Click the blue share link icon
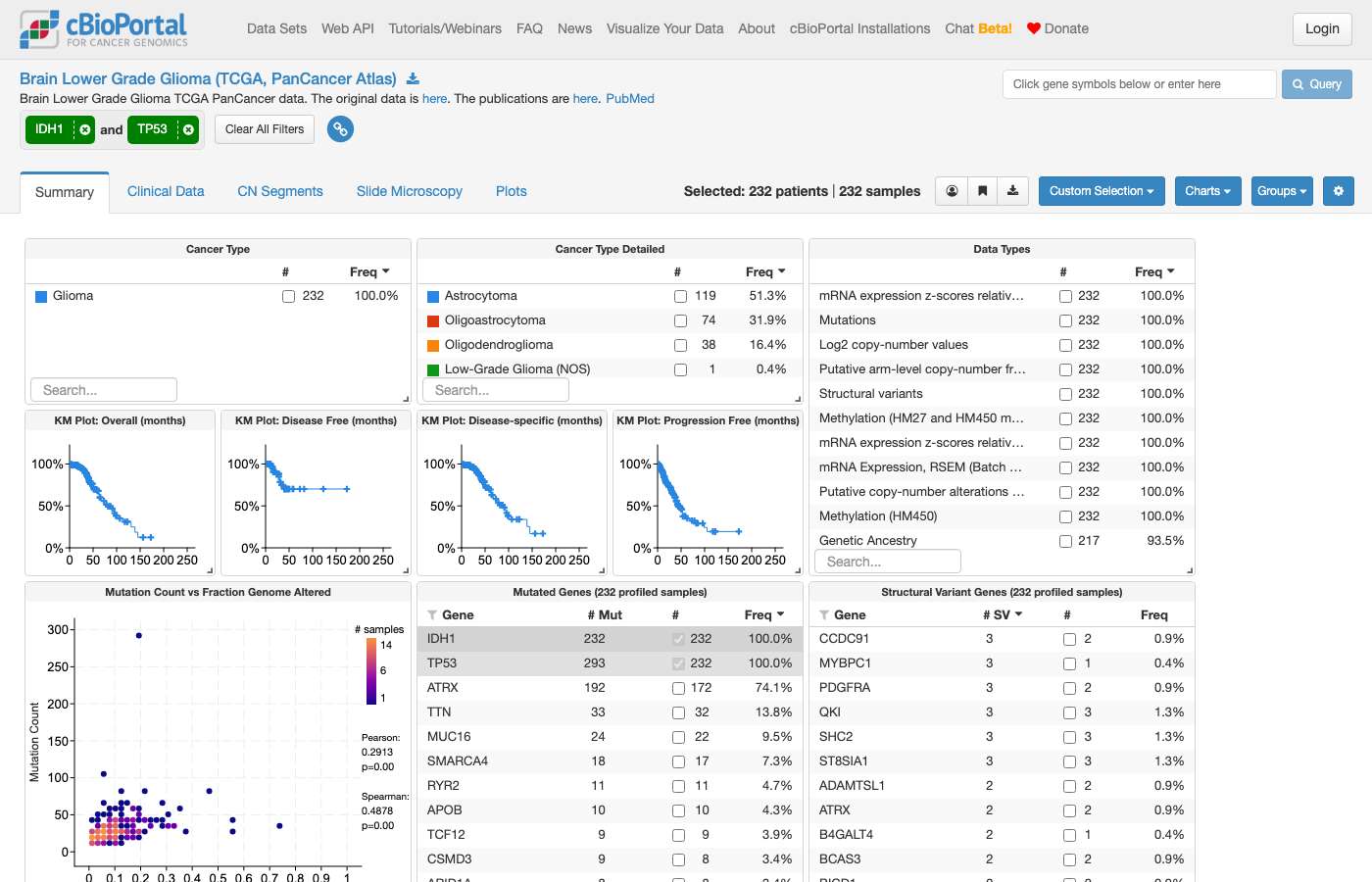The image size is (1372, 882). click(340, 129)
